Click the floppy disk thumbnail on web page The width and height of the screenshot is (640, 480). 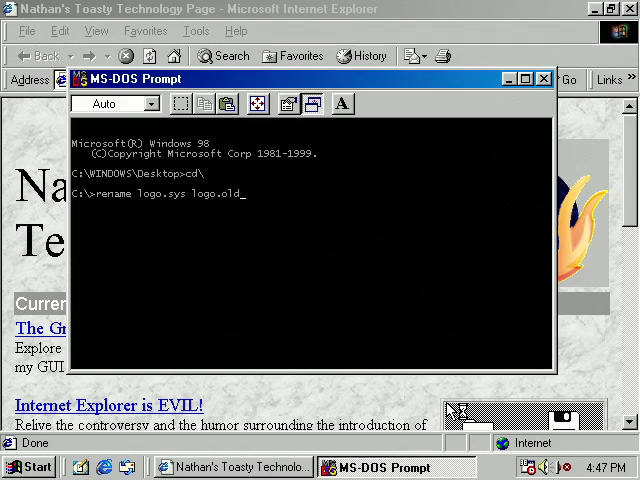(x=563, y=420)
